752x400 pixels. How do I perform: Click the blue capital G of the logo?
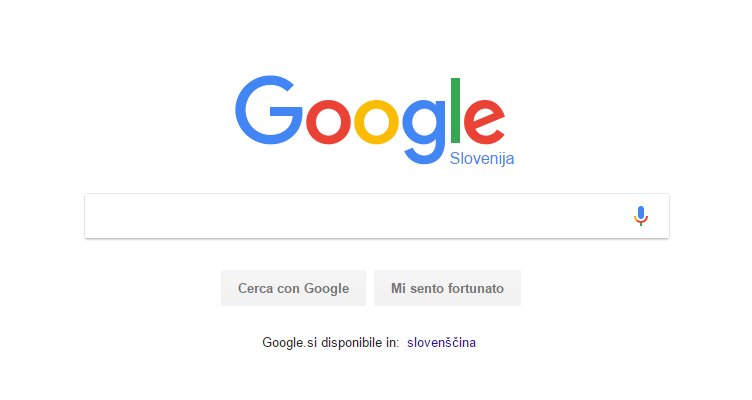coord(268,110)
